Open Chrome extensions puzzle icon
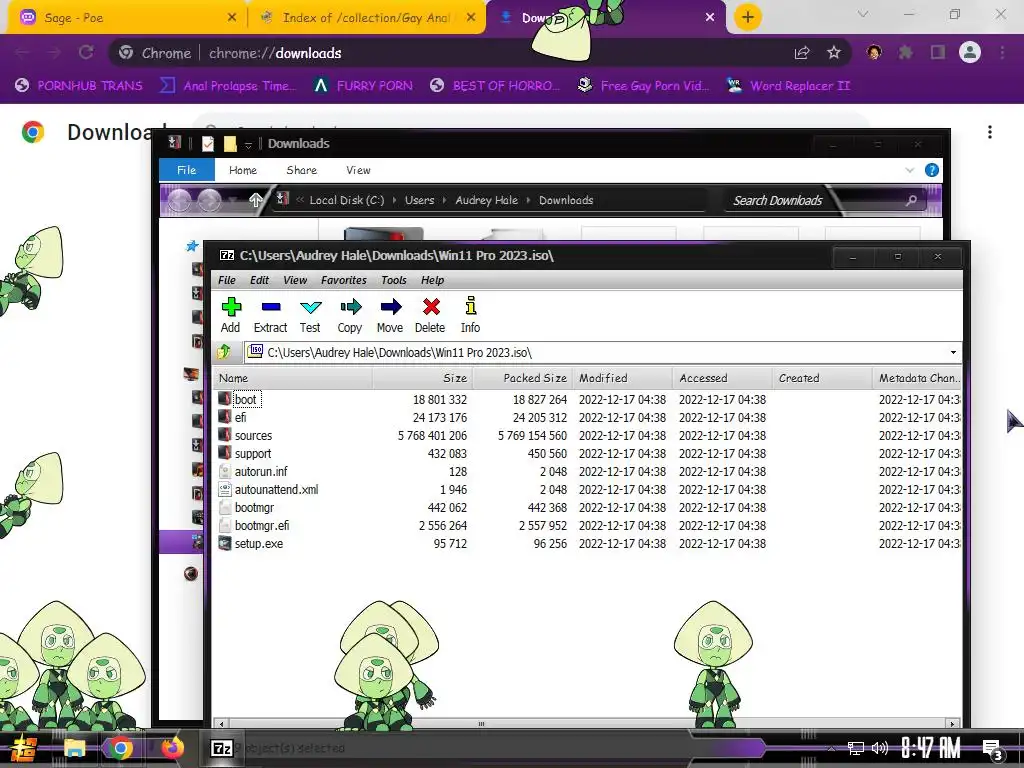This screenshot has height=768, width=1024. 906,52
